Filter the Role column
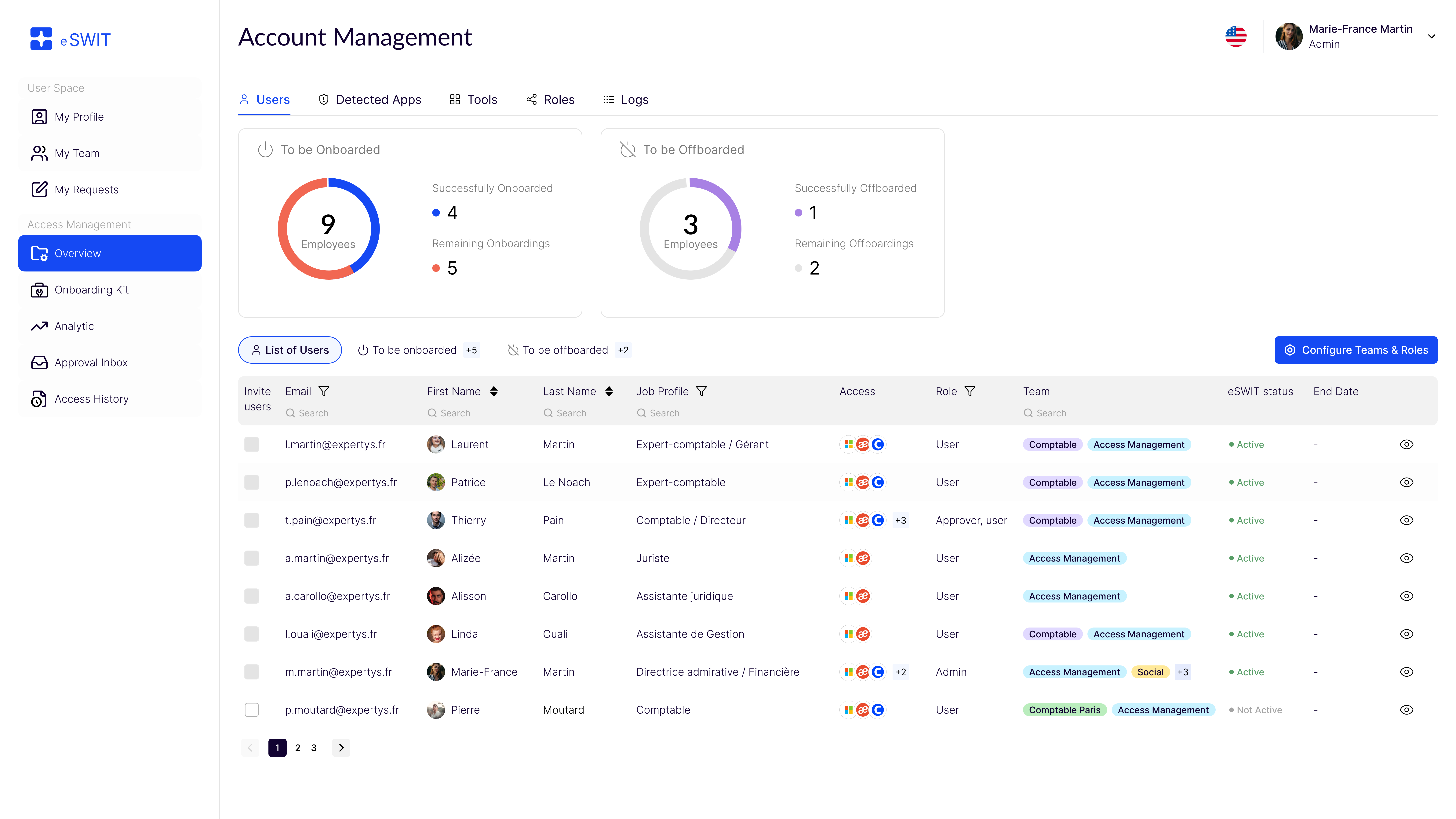Image resolution: width=1456 pixels, height=819 pixels. [970, 391]
